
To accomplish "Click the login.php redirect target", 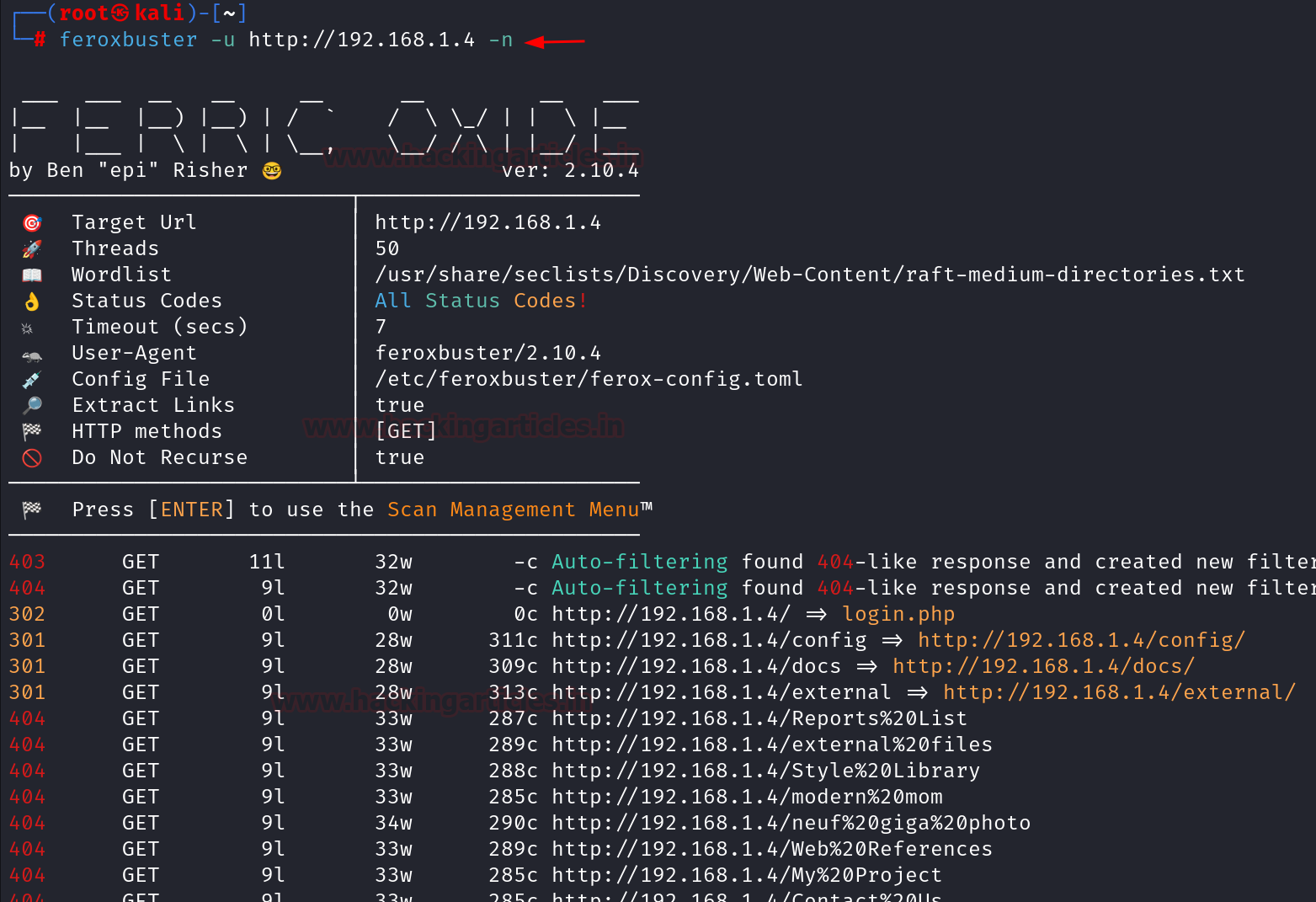I will pyautogui.click(x=898, y=614).
